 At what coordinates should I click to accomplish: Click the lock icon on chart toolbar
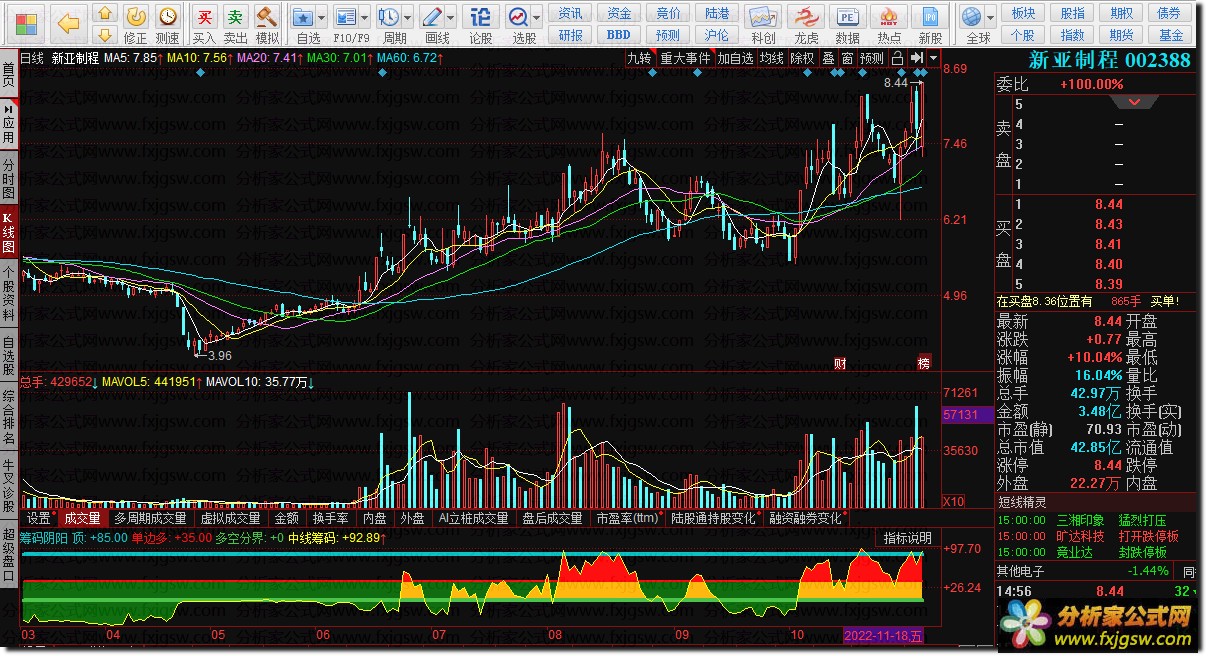pos(897,58)
